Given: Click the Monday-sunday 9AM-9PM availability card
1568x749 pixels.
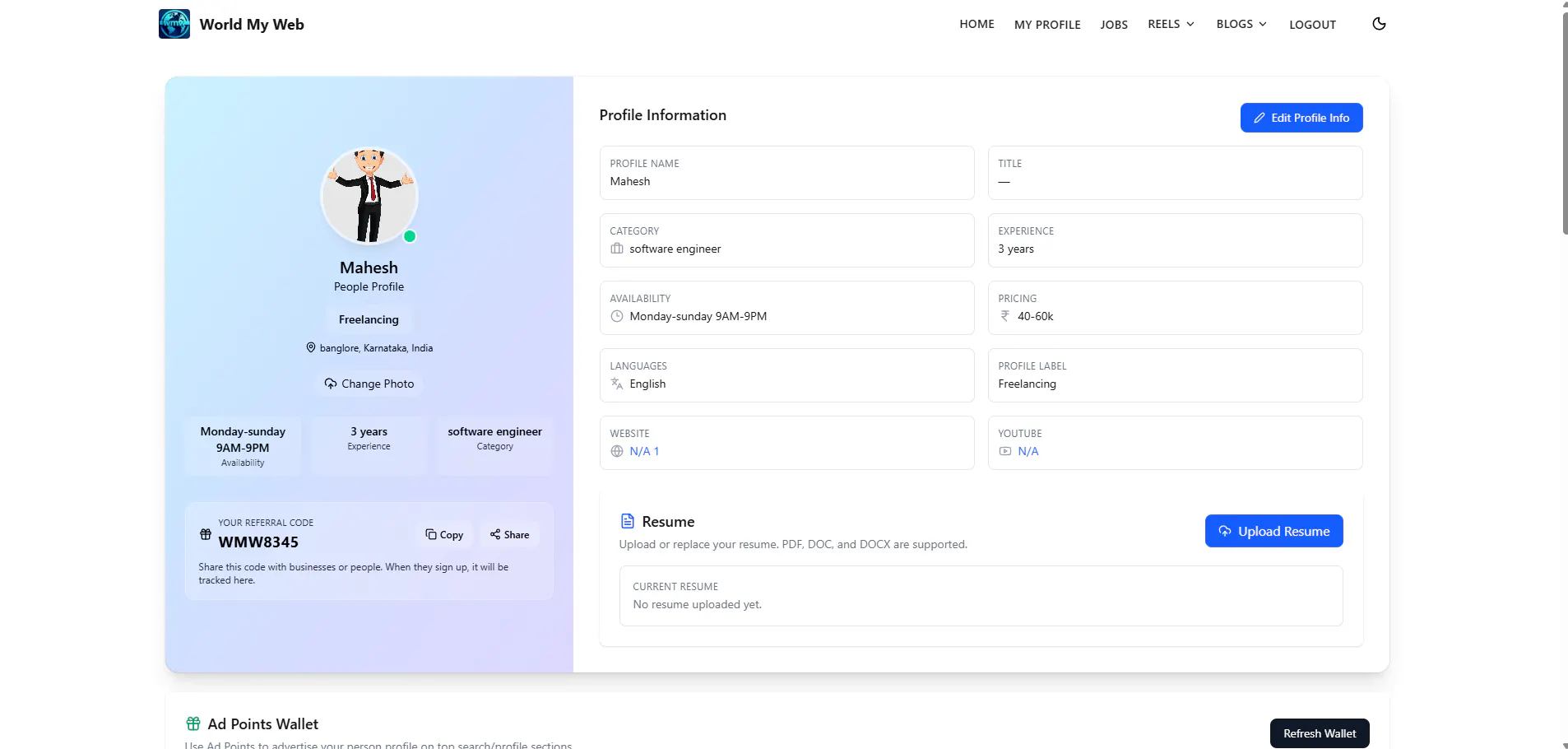Looking at the screenshot, I should 243,446.
